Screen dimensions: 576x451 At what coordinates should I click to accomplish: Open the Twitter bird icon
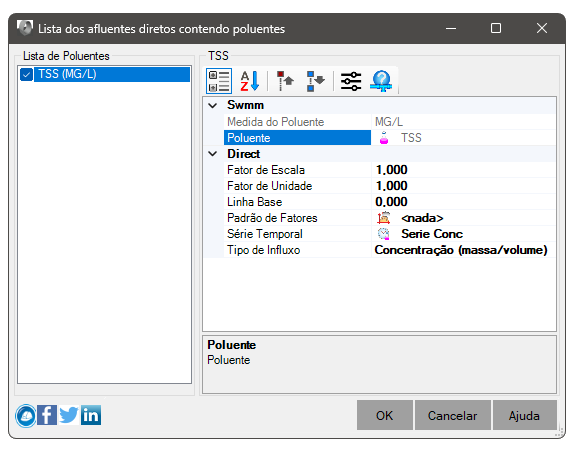[x=69, y=415]
